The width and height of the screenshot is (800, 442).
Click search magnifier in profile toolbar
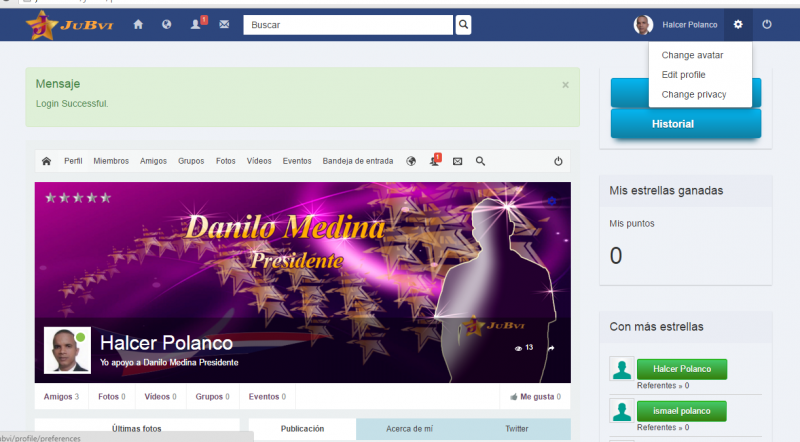(x=480, y=161)
